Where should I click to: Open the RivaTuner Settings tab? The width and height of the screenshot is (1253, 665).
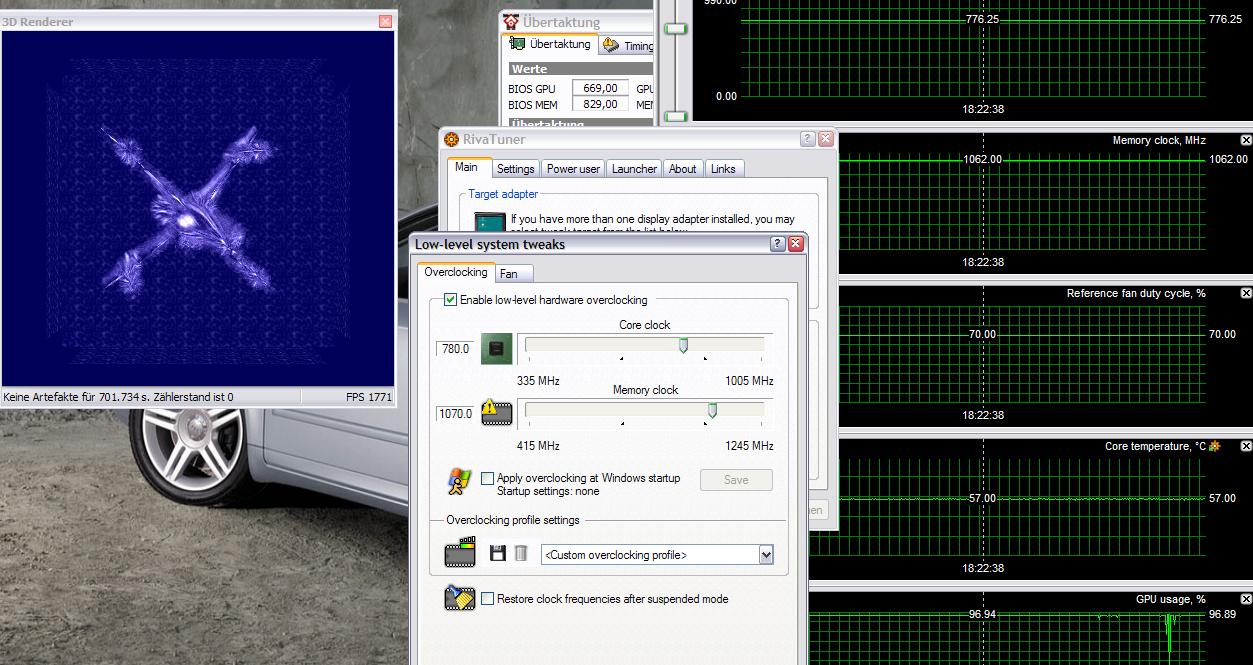click(516, 169)
